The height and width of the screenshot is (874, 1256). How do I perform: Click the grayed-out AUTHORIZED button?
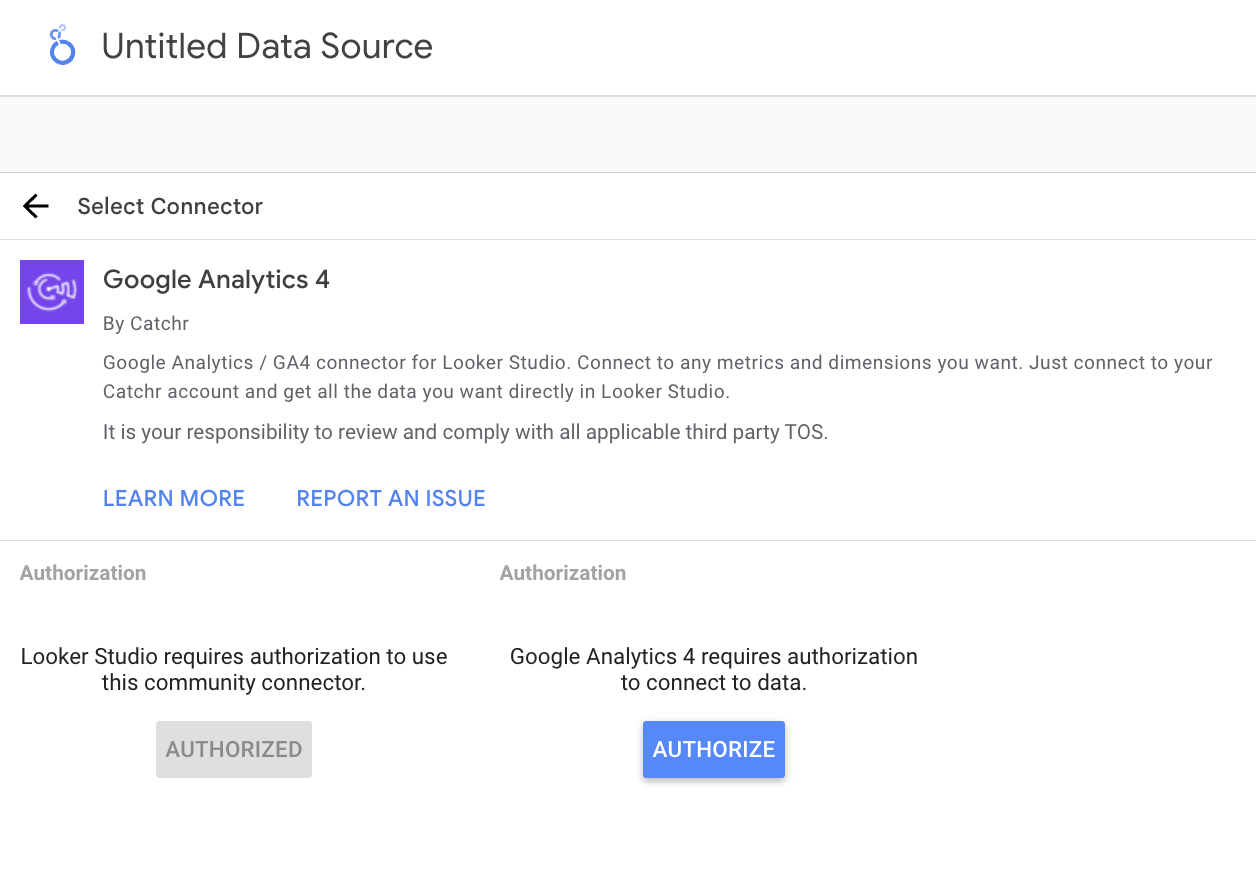(x=233, y=749)
